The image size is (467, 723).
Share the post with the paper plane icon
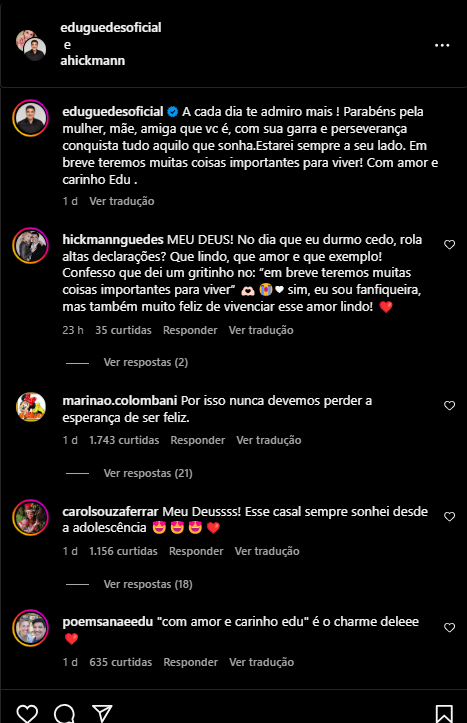102,713
